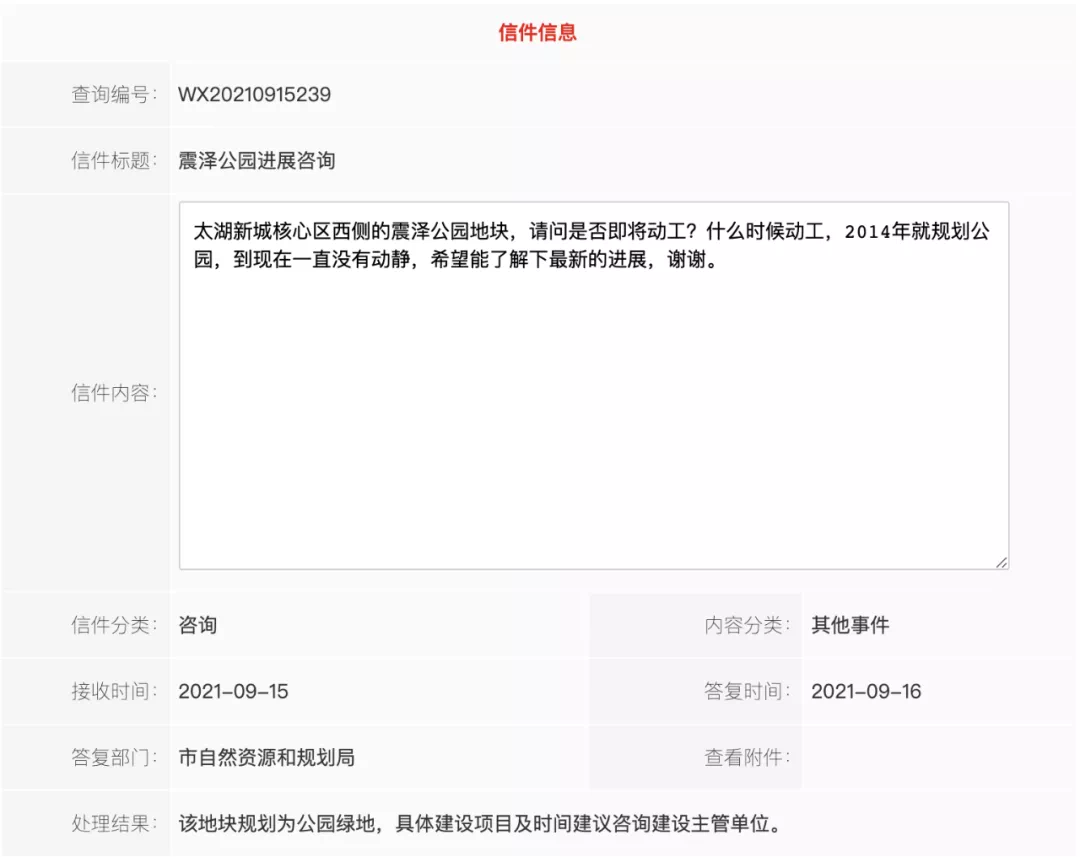1080x857 pixels.
Task: Click inside the 信件内容 text area
Action: click(x=593, y=400)
